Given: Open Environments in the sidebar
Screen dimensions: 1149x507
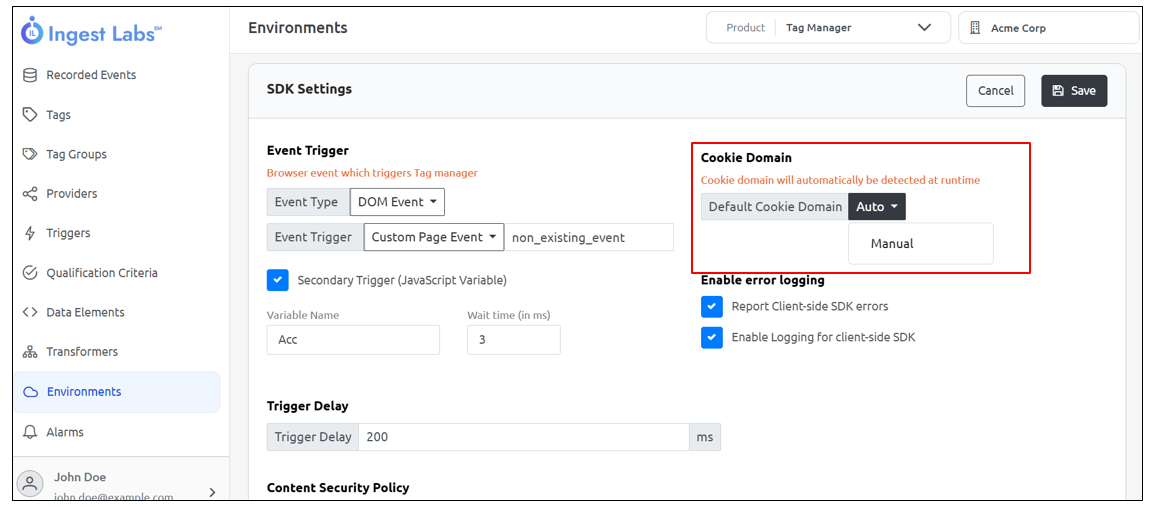Looking at the screenshot, I should coord(84,392).
